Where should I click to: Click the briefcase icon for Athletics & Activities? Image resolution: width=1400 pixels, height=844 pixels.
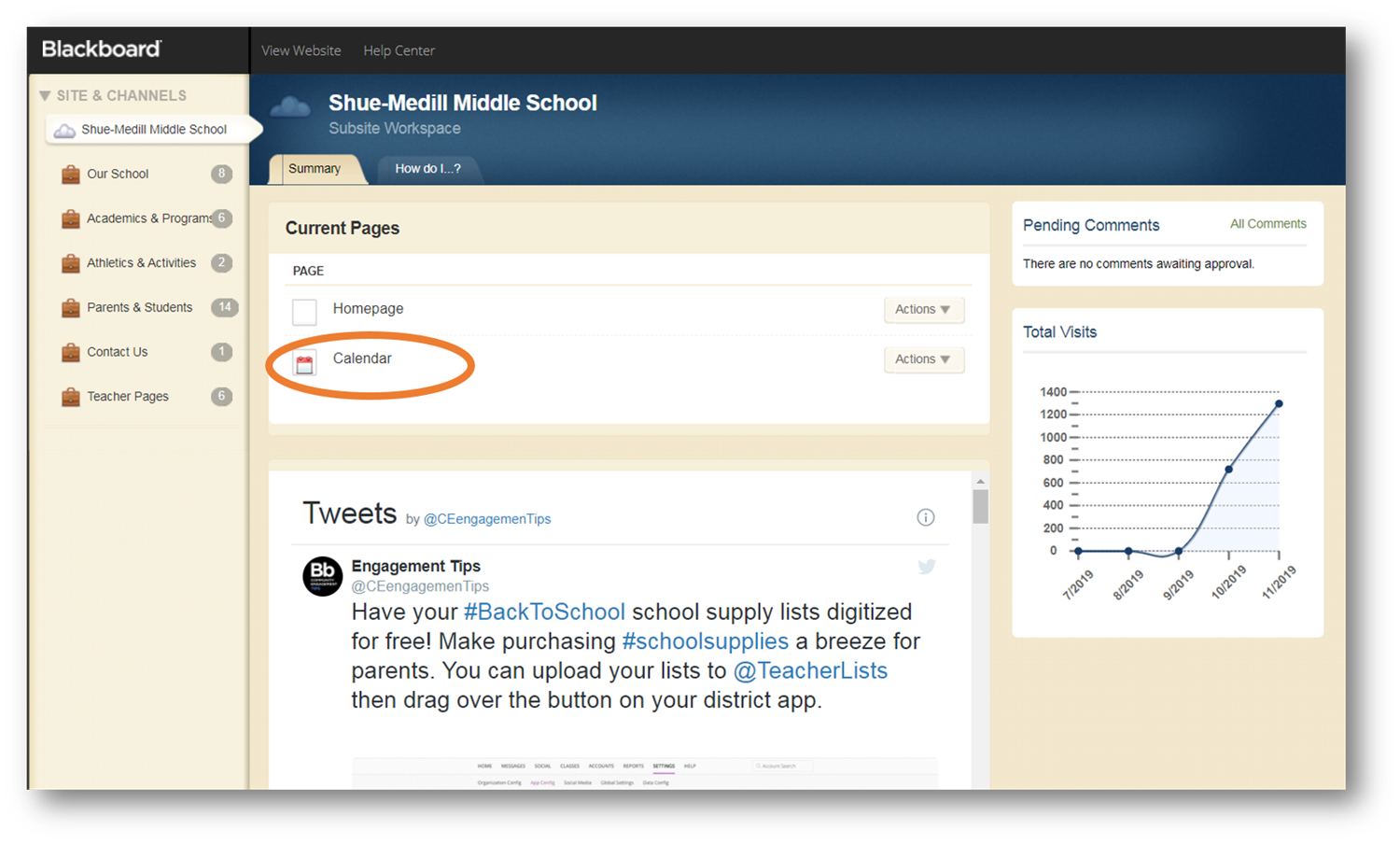[x=71, y=263]
